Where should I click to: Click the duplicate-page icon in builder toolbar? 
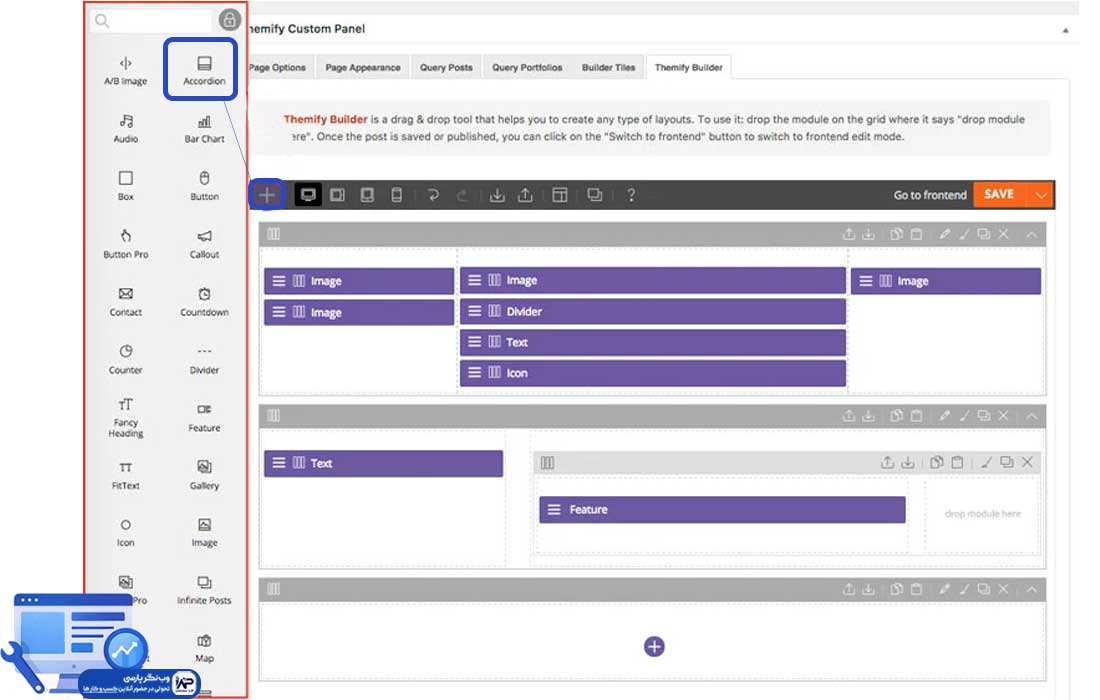click(x=594, y=195)
